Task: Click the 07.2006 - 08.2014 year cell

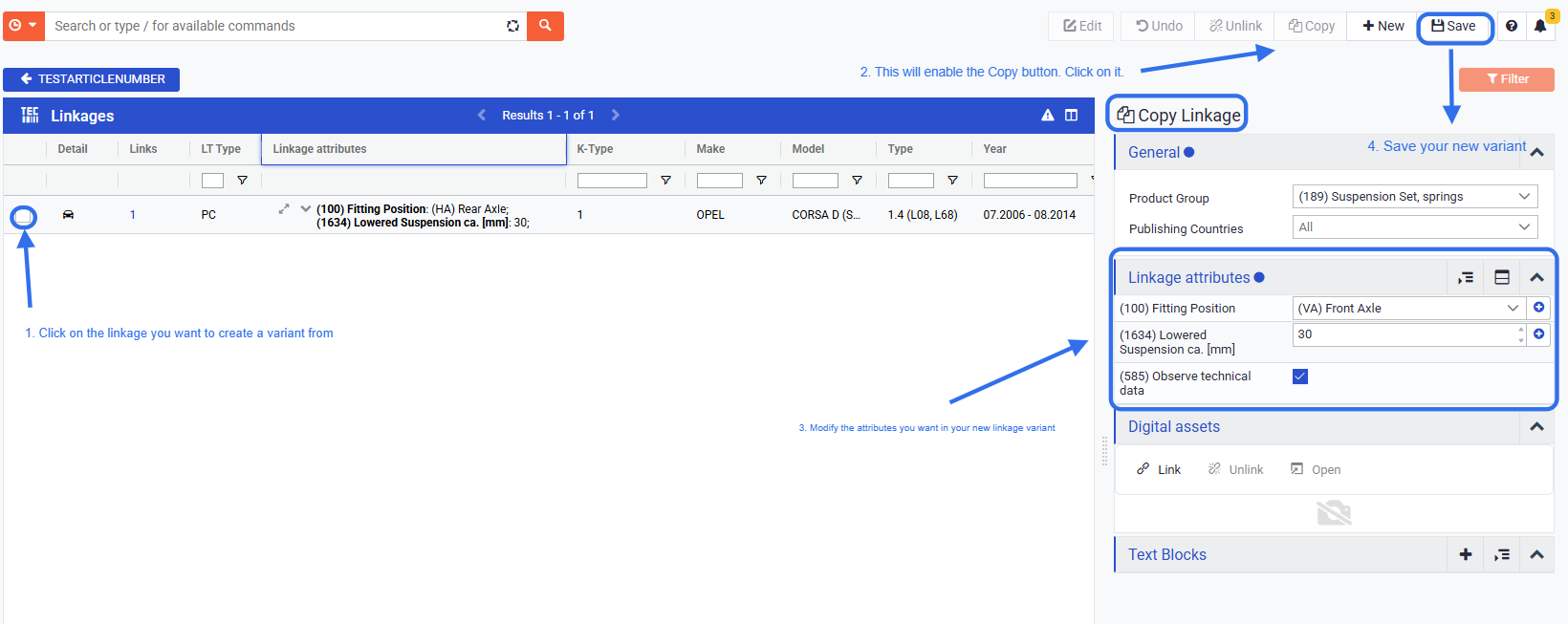Action: pos(1030,215)
